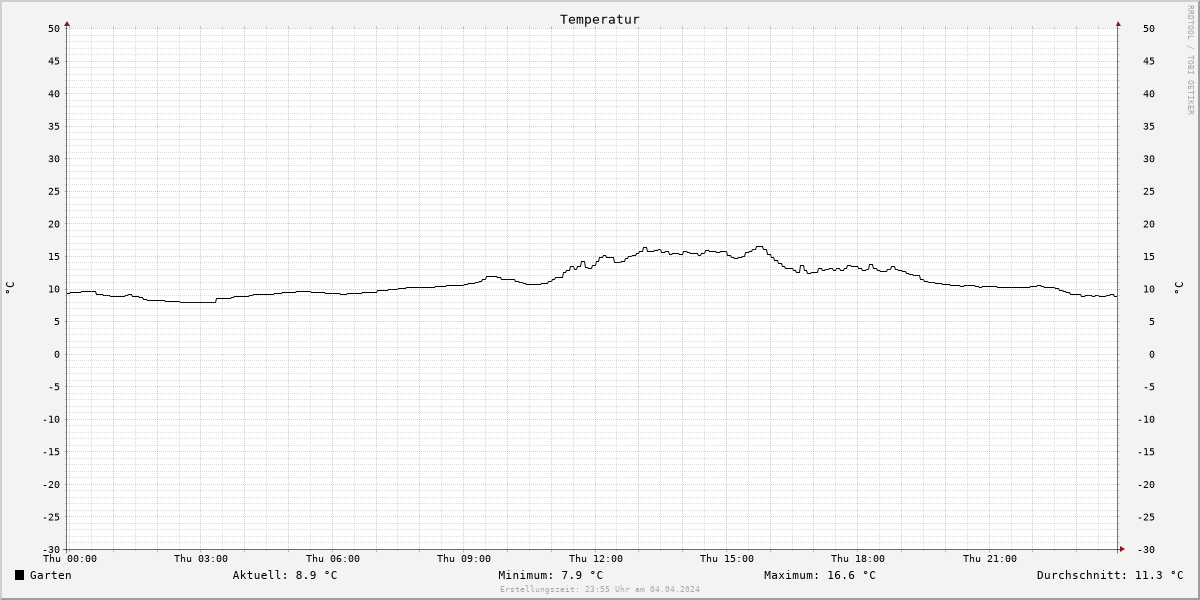Click the Thu 21:00 time axis label
Screen dimensions: 1200x600
point(990,559)
